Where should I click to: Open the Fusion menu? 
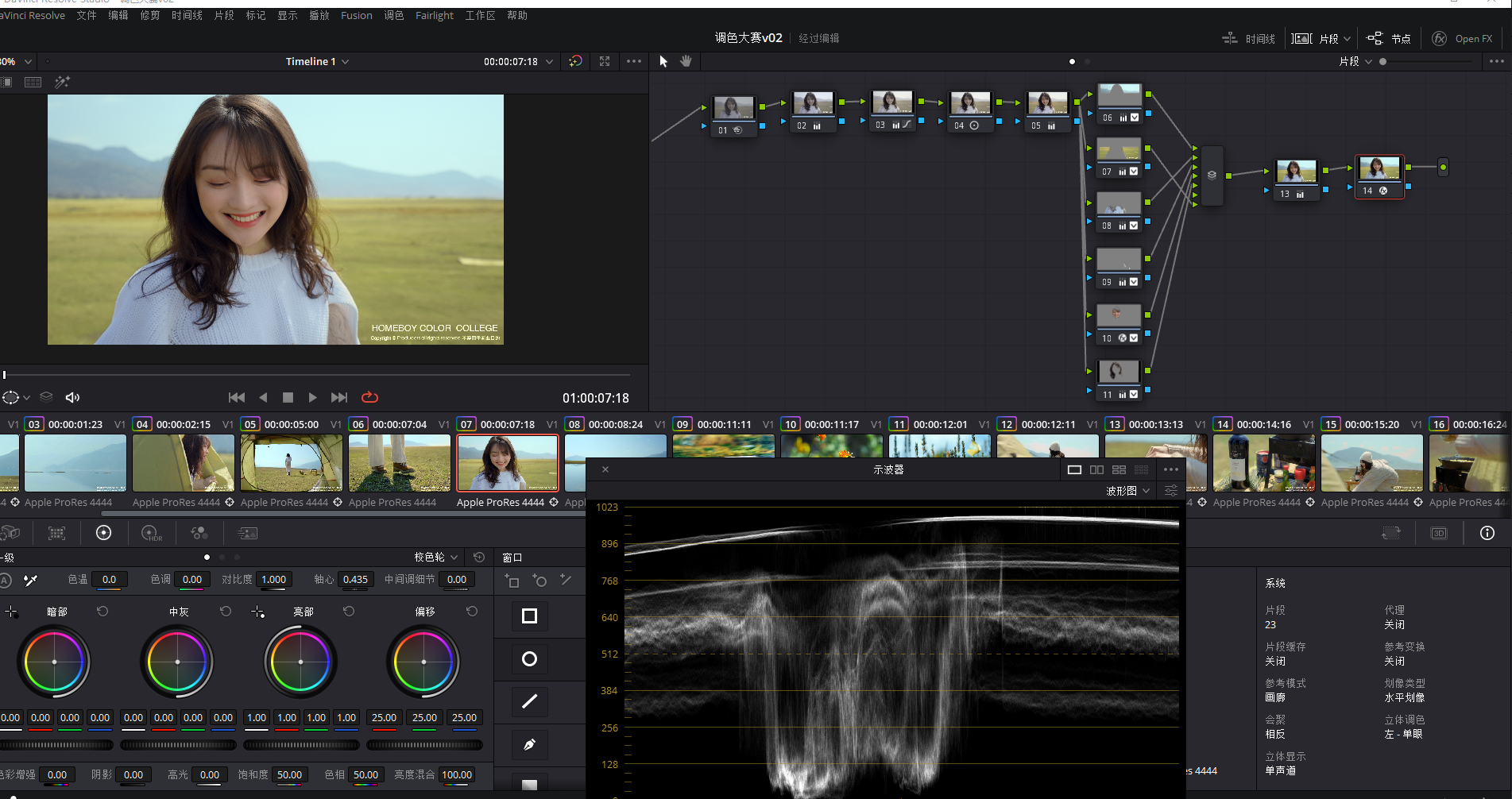coord(356,15)
